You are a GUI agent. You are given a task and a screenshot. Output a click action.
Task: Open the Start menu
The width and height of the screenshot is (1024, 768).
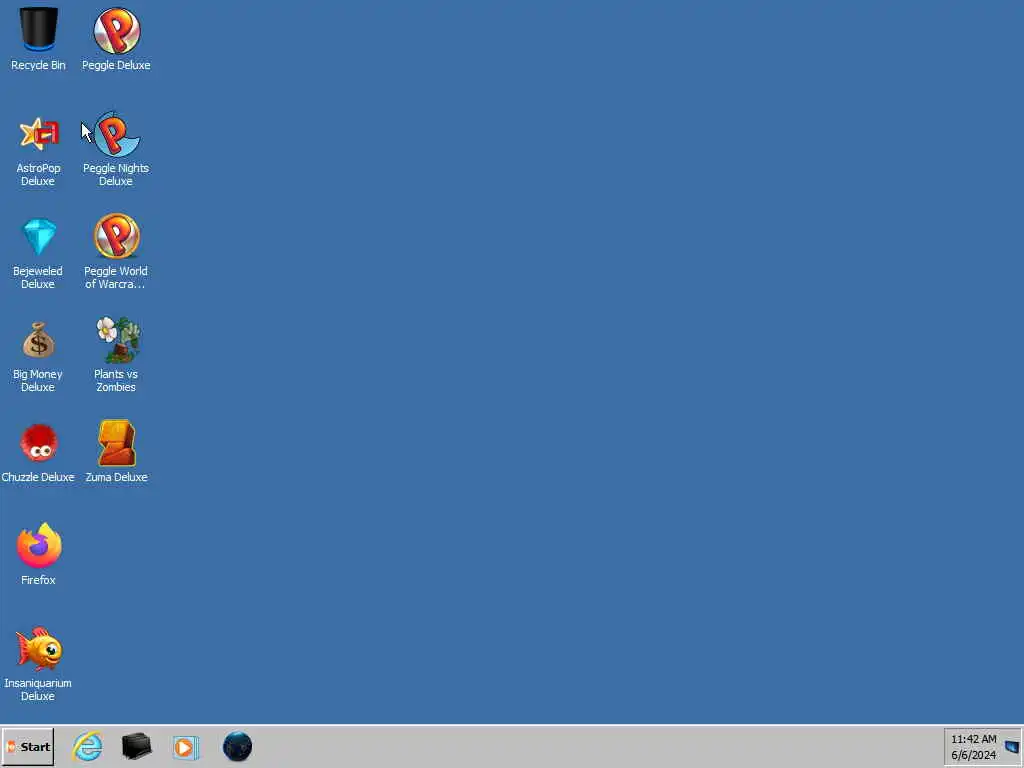pyautogui.click(x=28, y=746)
